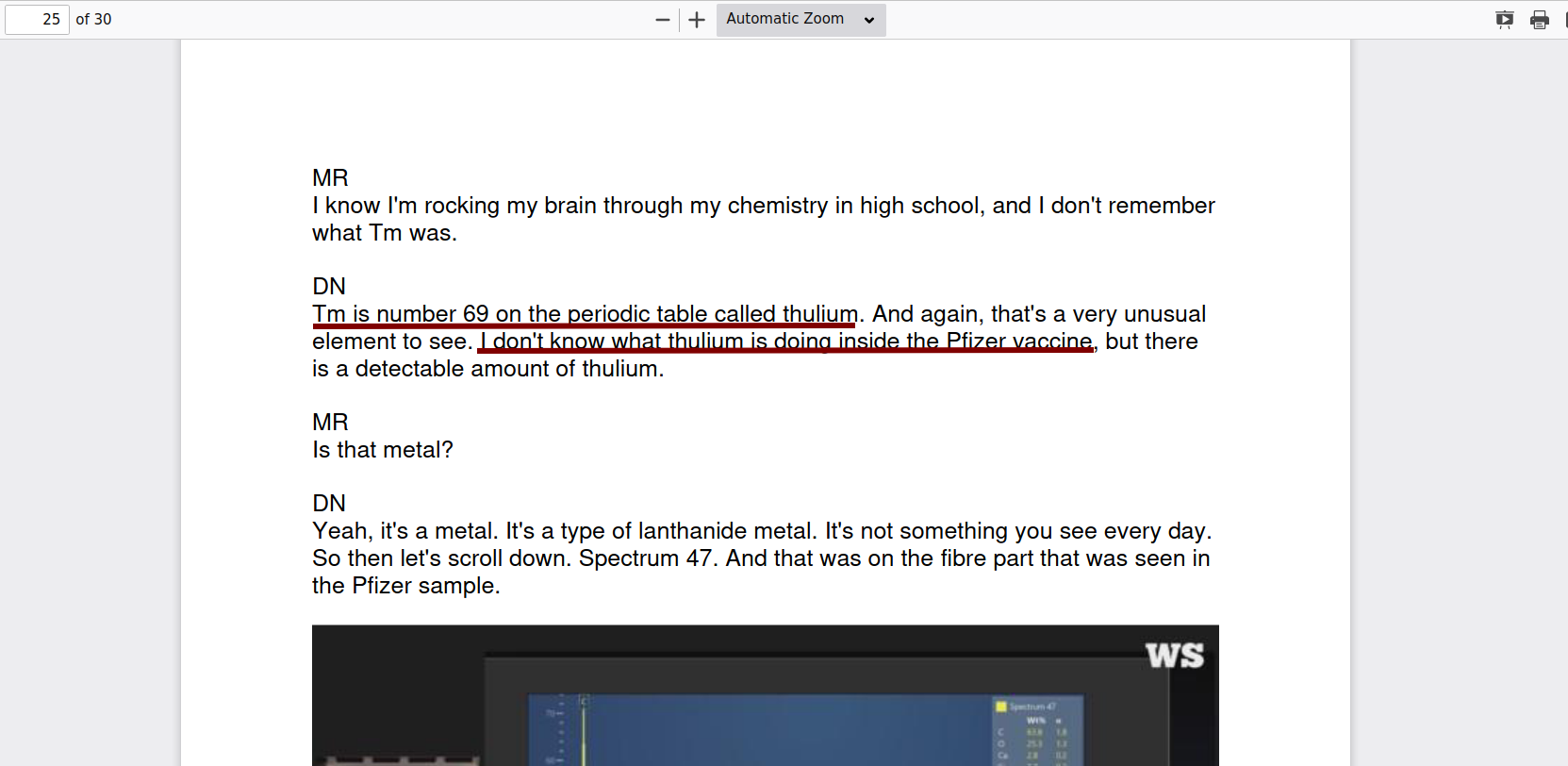Screen dimensions: 1568x766
Task: Click the text 'is a detectable amount of thulium.'
Action: pos(488,369)
